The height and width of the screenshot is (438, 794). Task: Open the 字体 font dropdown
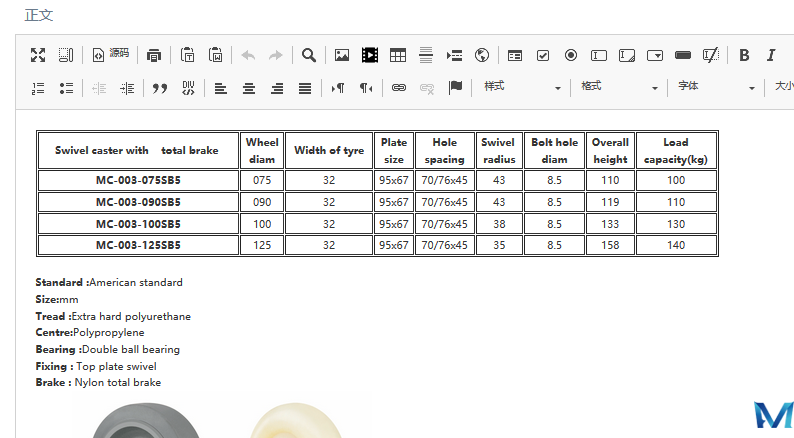pyautogui.click(x=715, y=88)
